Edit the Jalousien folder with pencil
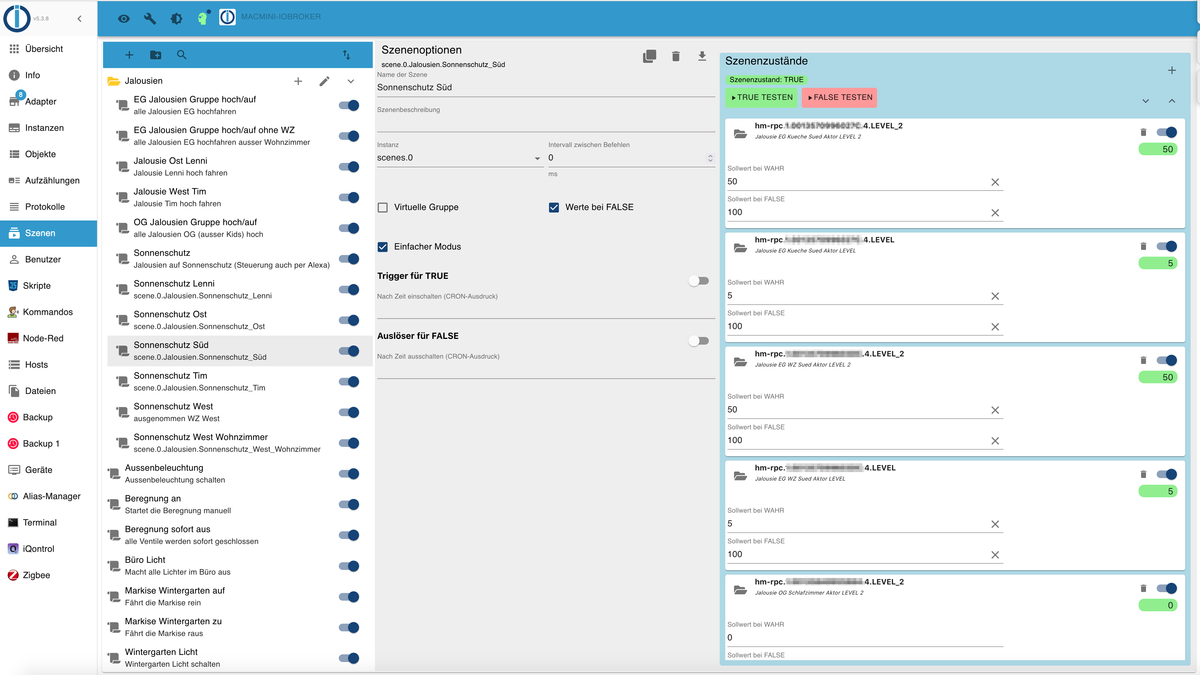1200x675 pixels. [x=324, y=81]
